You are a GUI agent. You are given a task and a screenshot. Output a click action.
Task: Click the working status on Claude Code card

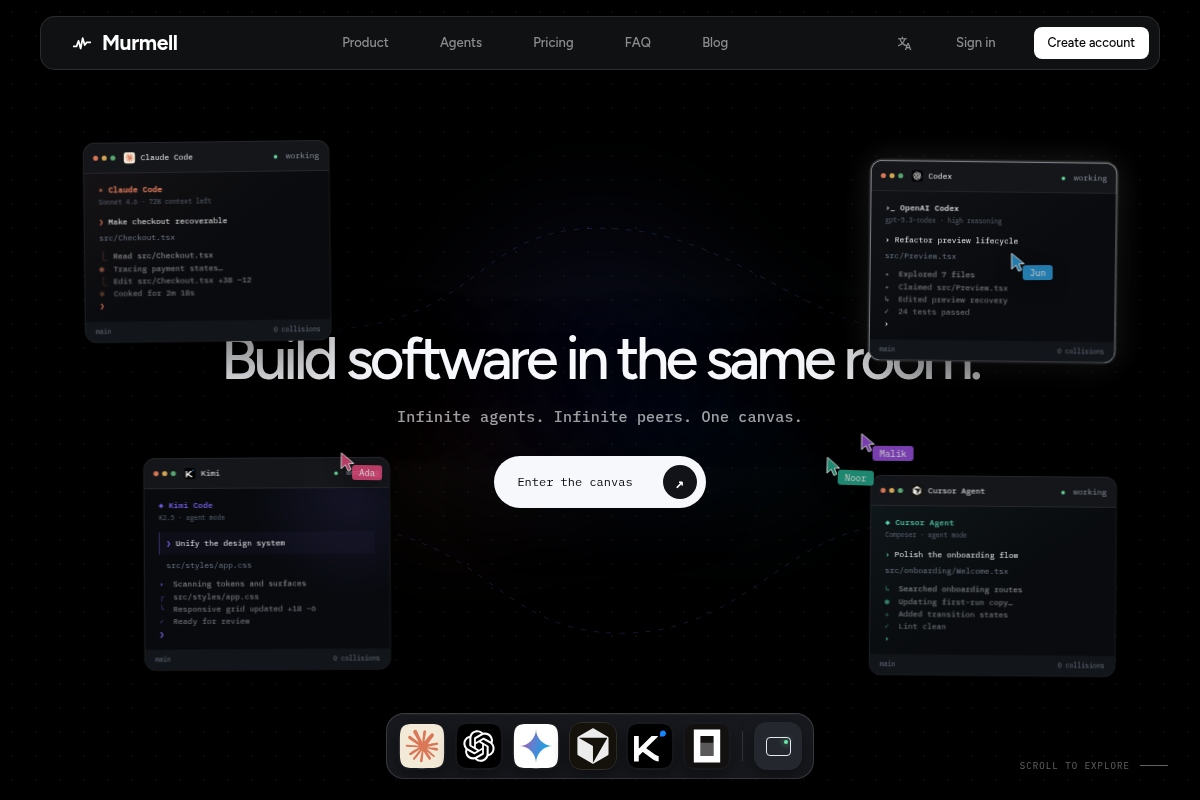[296, 156]
